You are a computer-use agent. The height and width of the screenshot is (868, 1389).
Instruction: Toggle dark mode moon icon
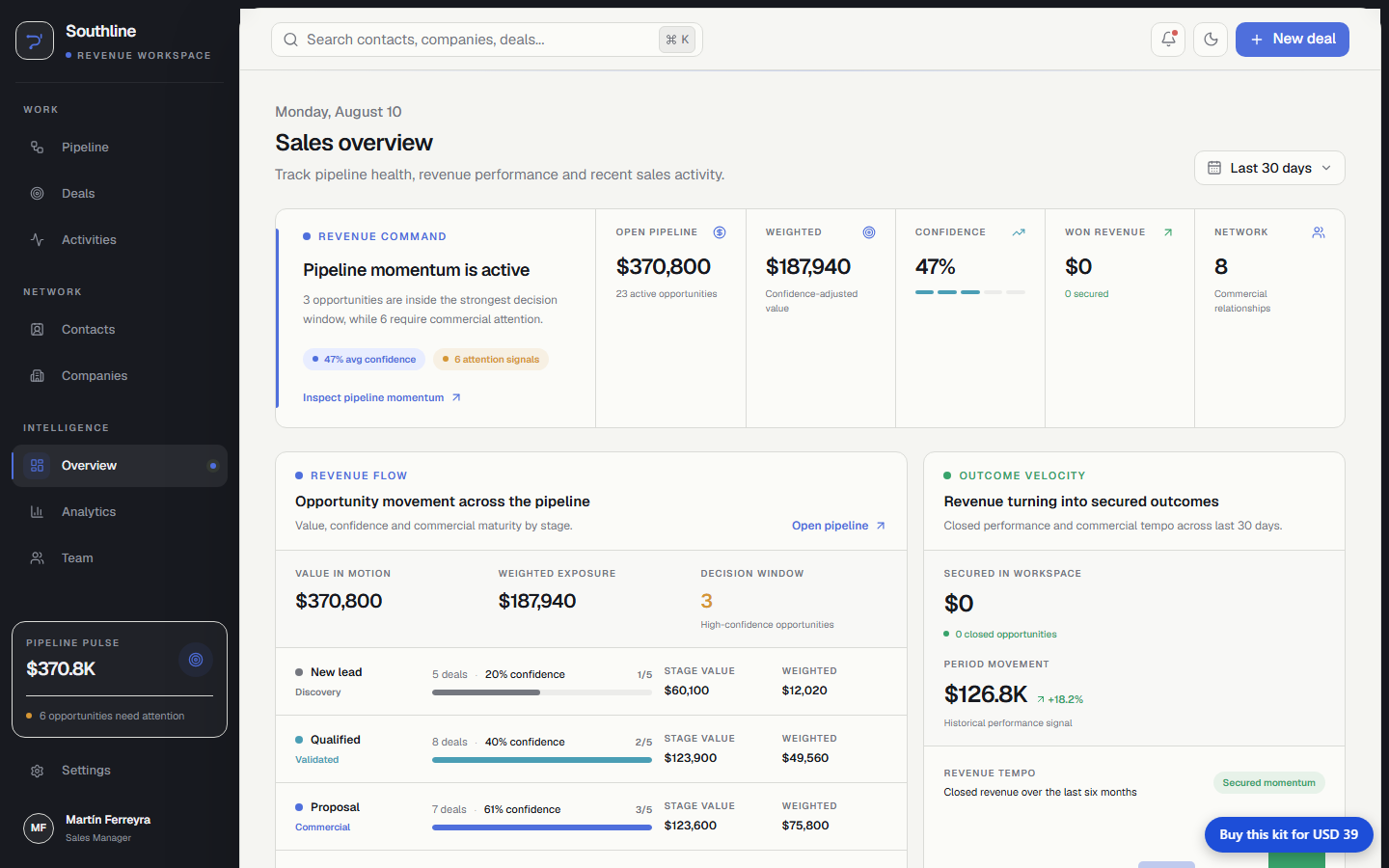(x=1211, y=40)
